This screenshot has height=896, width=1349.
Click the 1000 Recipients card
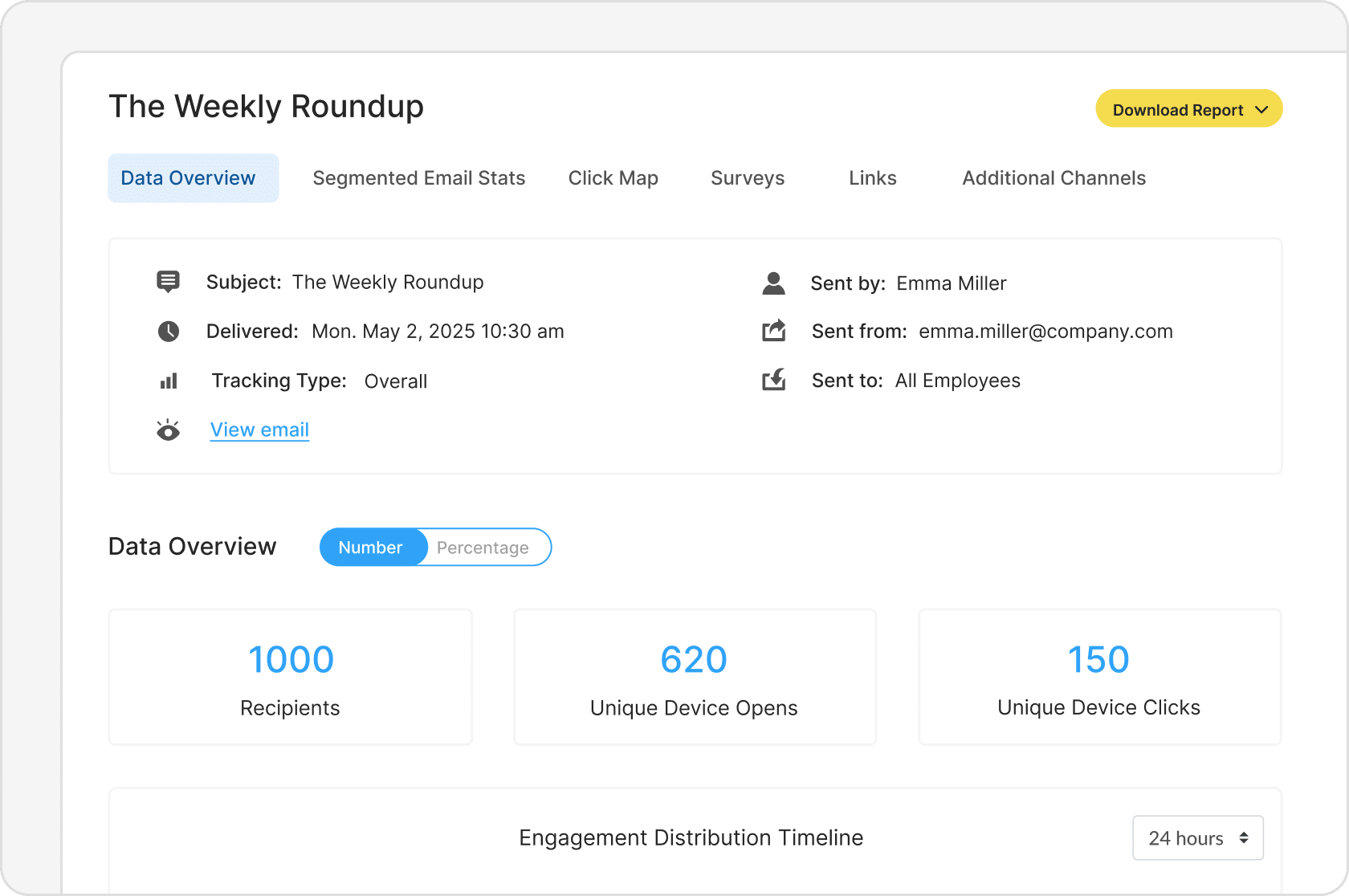click(x=290, y=677)
